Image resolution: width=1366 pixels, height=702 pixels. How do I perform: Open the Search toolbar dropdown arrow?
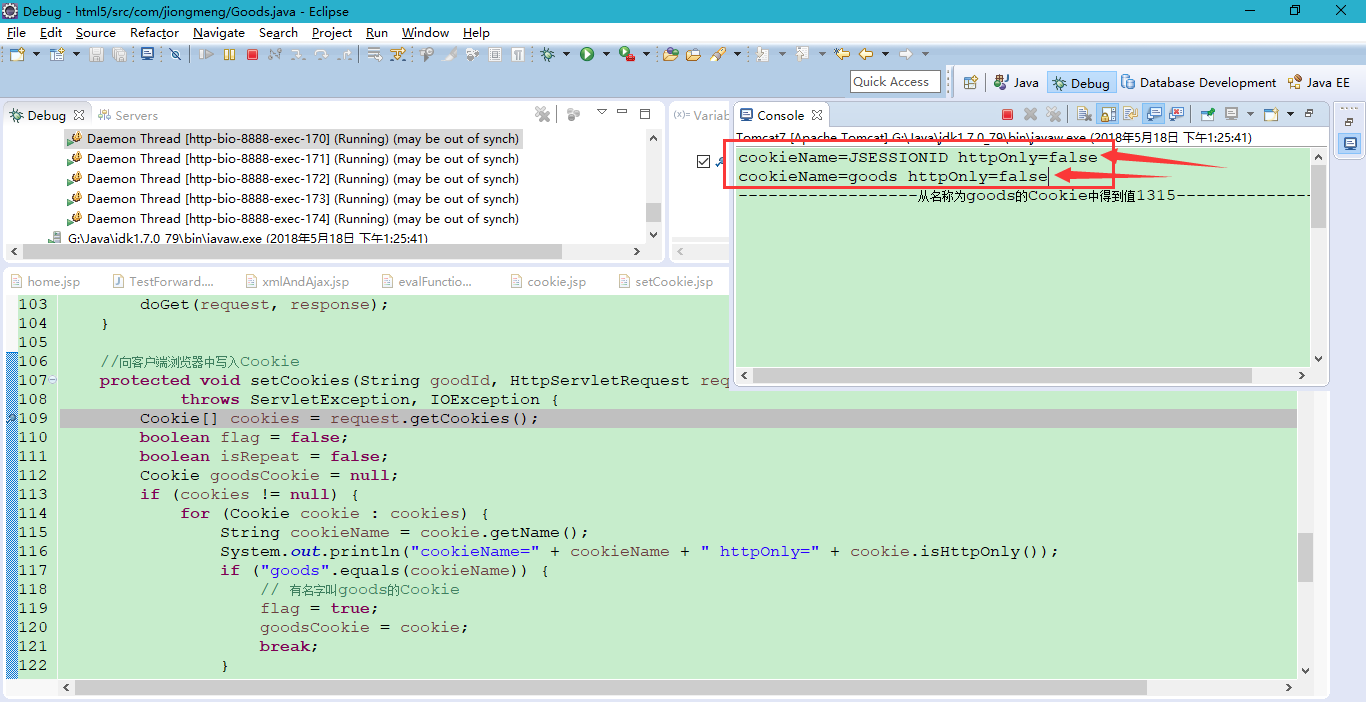737,54
